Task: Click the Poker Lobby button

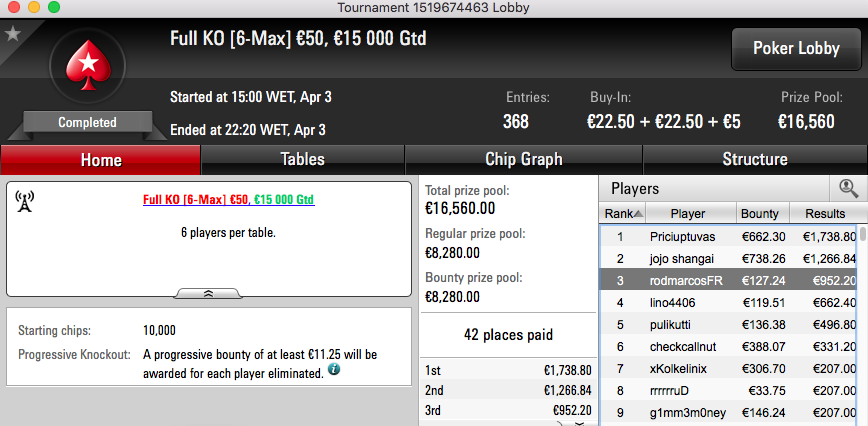Action: [796, 49]
